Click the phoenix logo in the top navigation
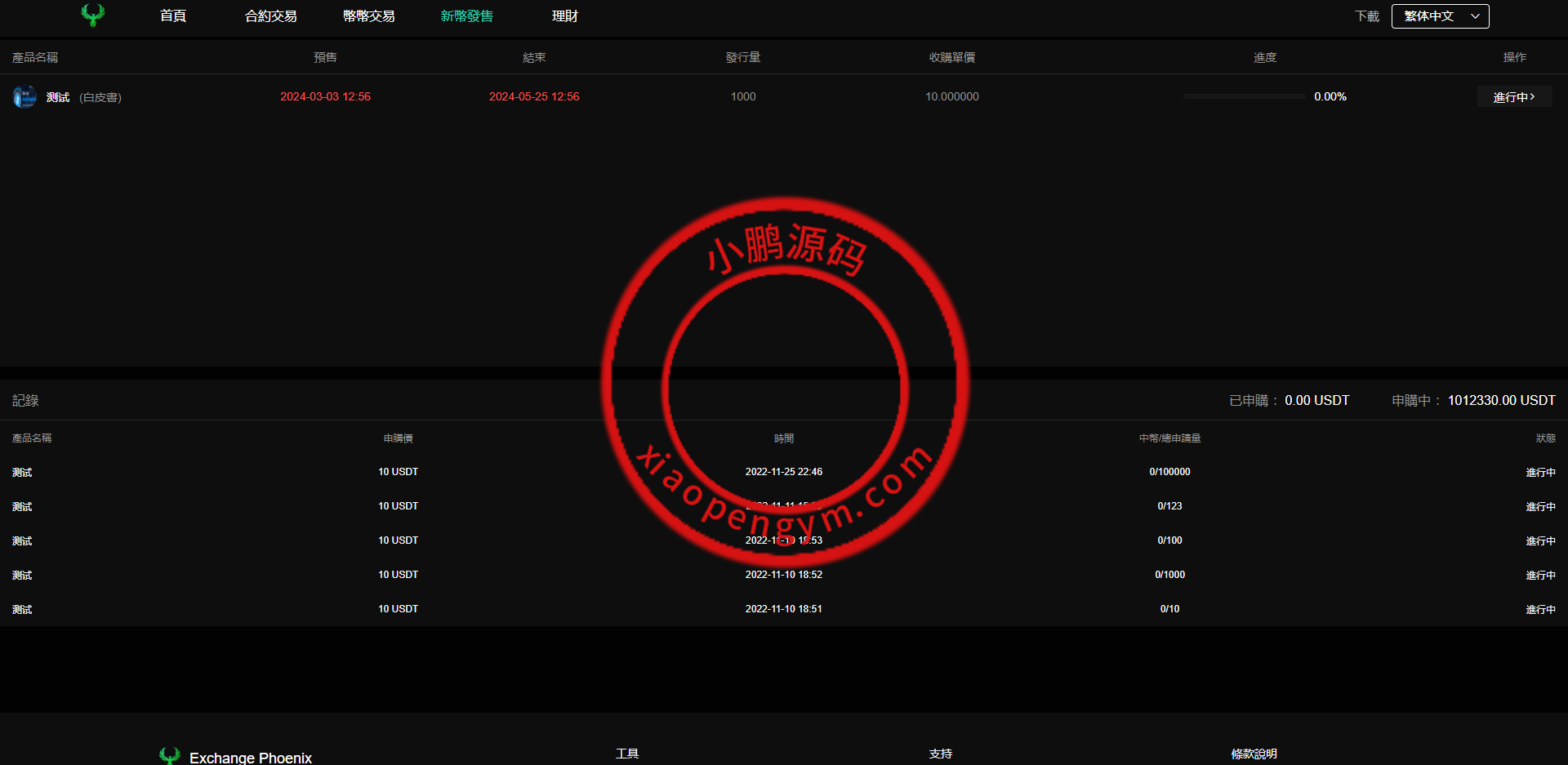Image resolution: width=1568 pixels, height=765 pixels. (x=93, y=16)
